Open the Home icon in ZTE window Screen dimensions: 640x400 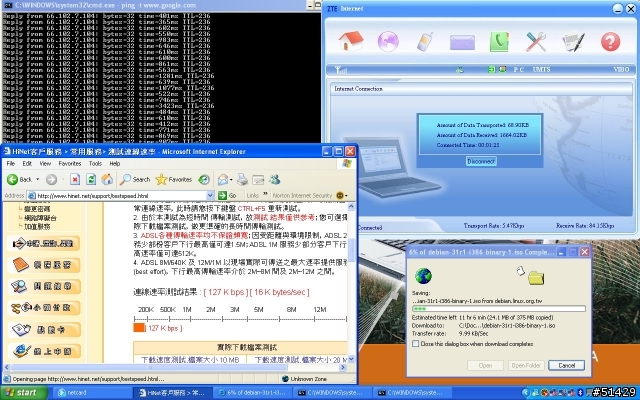pos(351,41)
